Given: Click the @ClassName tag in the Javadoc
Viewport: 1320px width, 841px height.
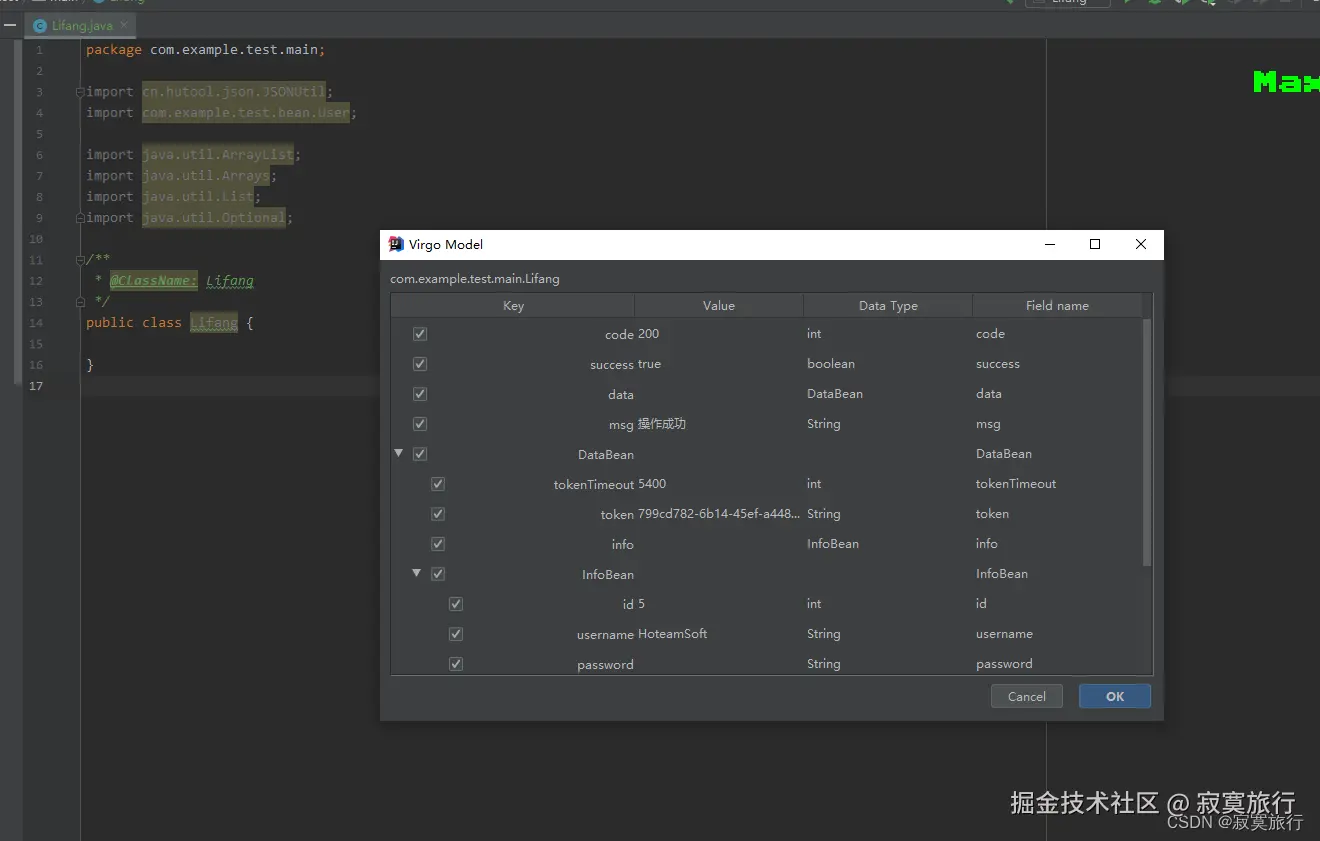Looking at the screenshot, I should pyautogui.click(x=154, y=281).
